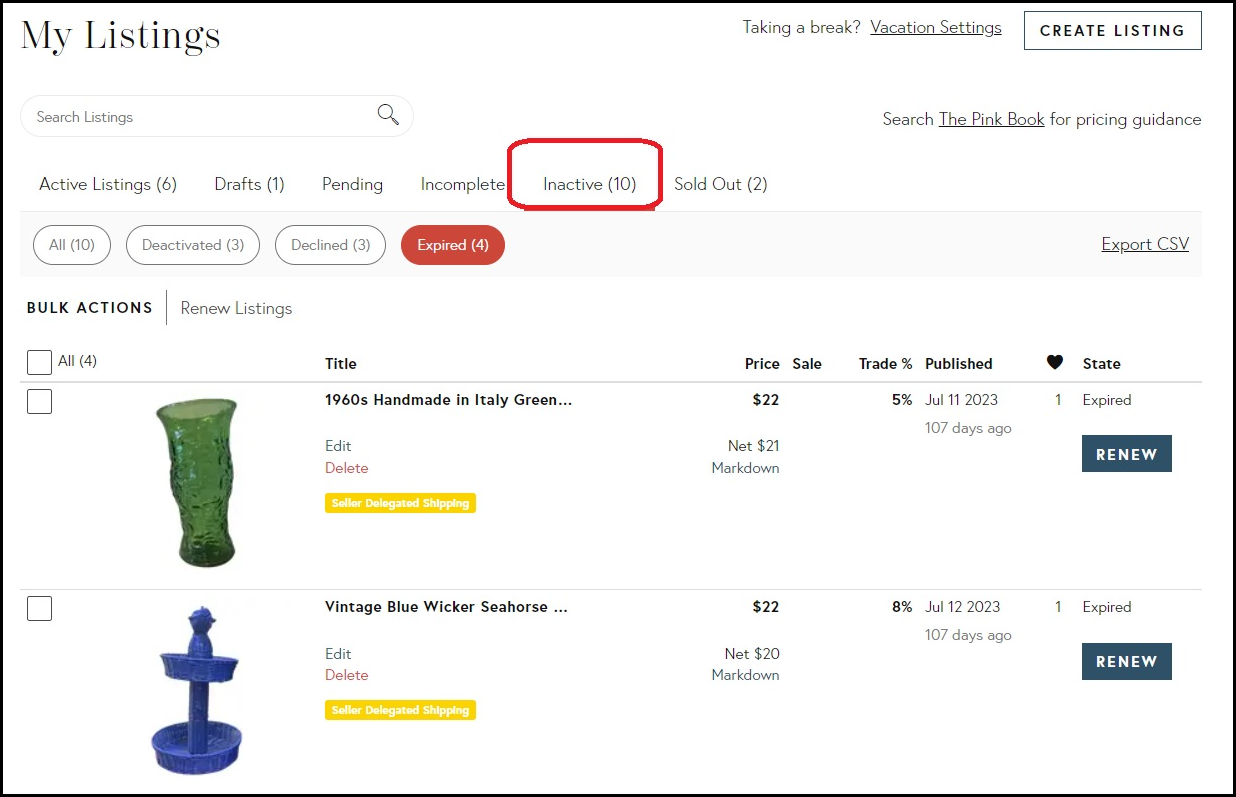Check the green vase listing checkbox
Screen dimensions: 1236x797
39,401
